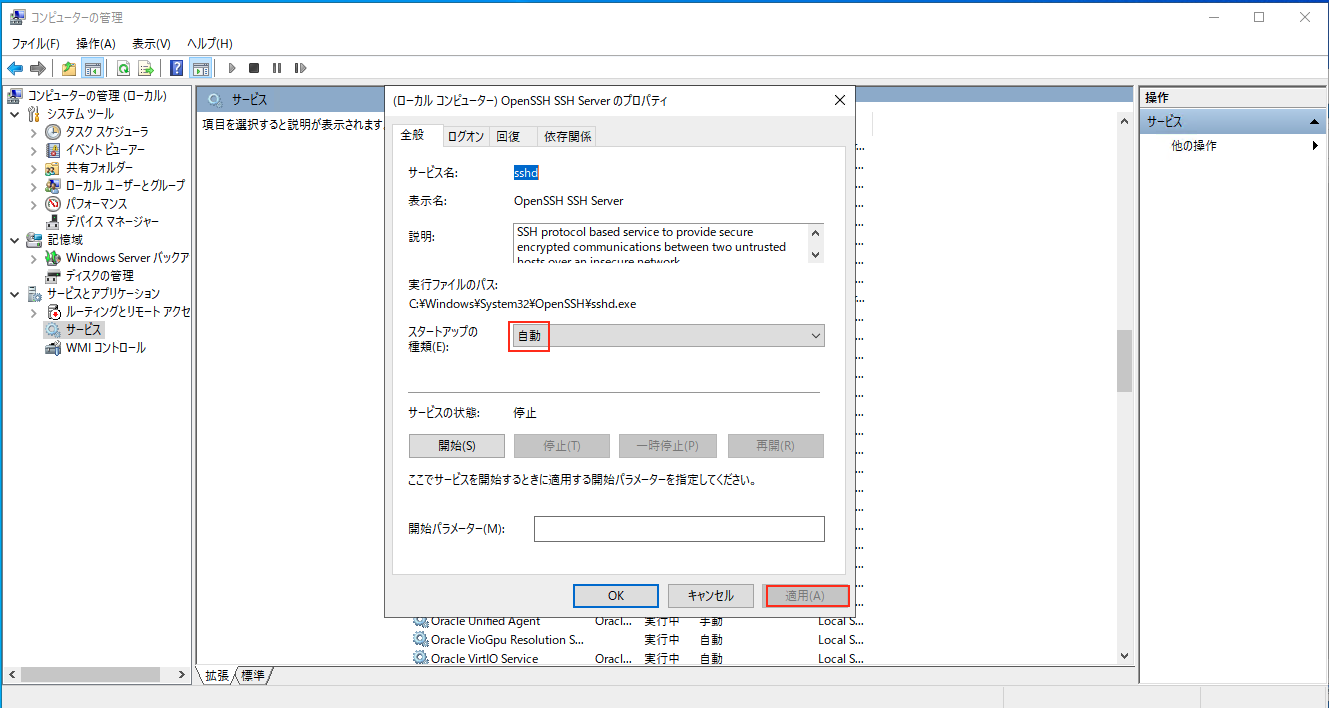
Task: Switch to the 拡張 view tab
Action: (215, 676)
